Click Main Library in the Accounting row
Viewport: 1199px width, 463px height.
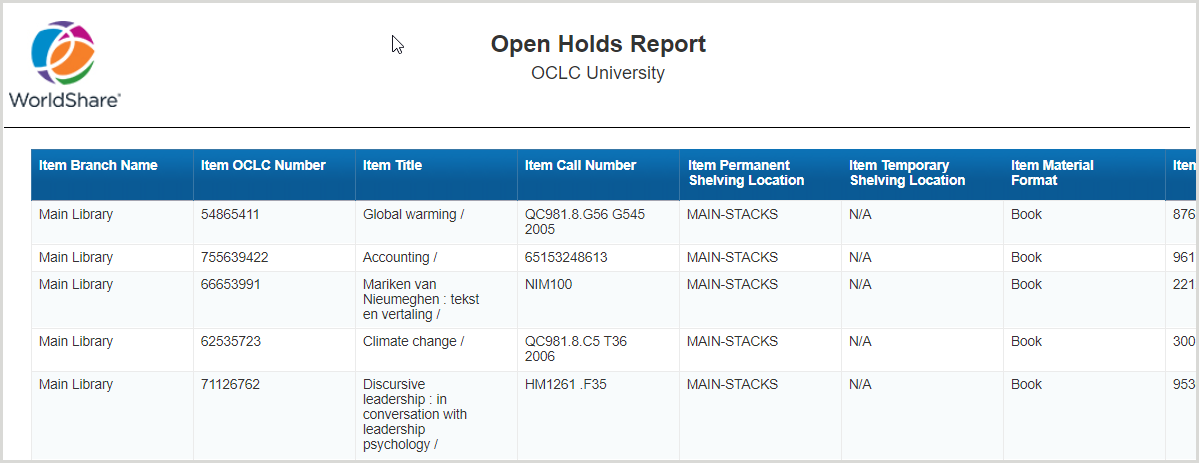[x=76, y=257]
